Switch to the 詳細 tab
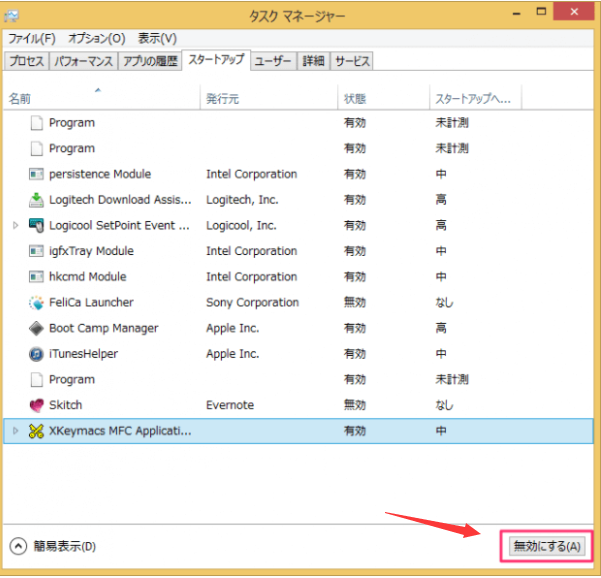This screenshot has width=601, height=578. 314,61
